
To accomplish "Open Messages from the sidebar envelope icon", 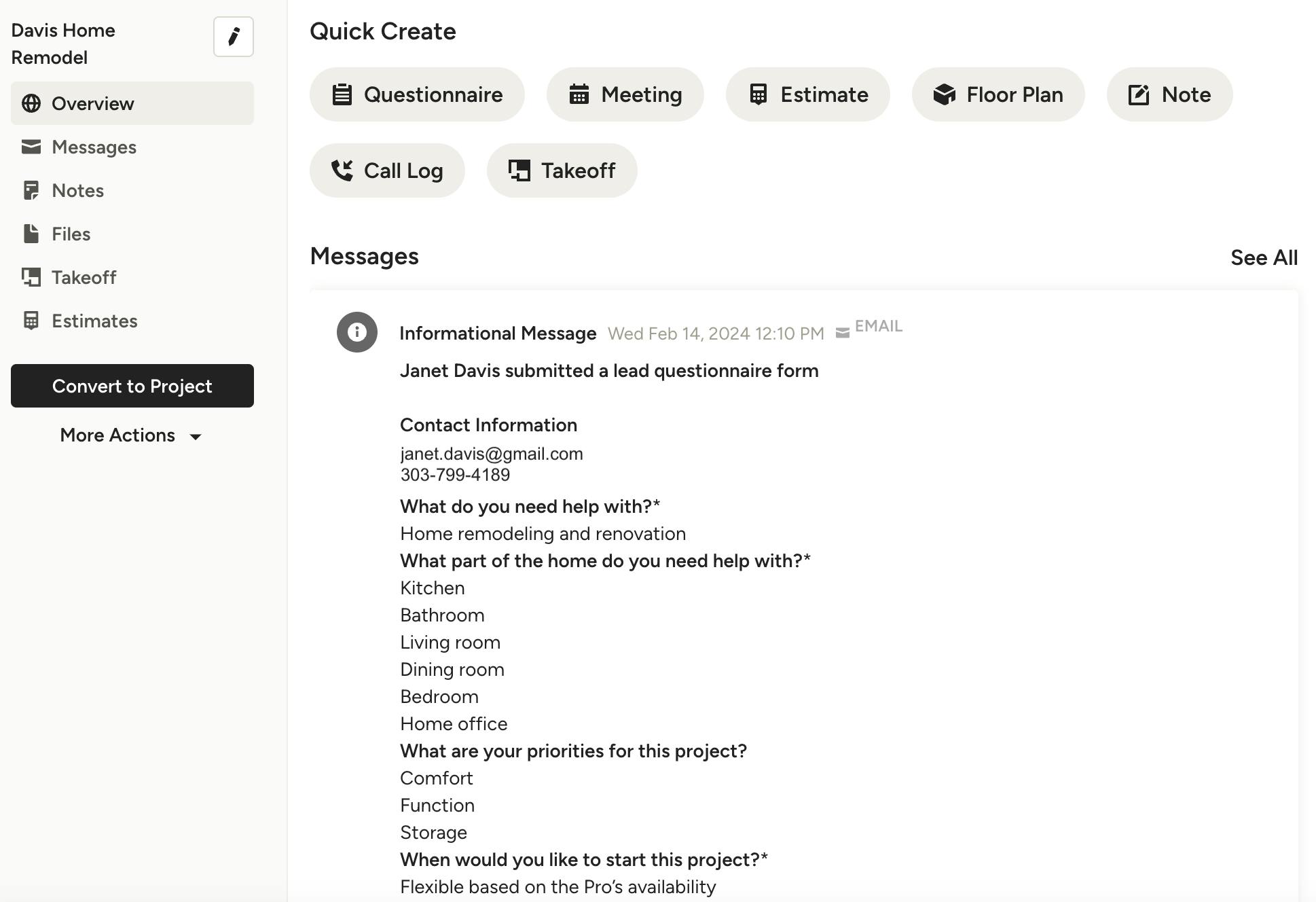I will click(92, 147).
